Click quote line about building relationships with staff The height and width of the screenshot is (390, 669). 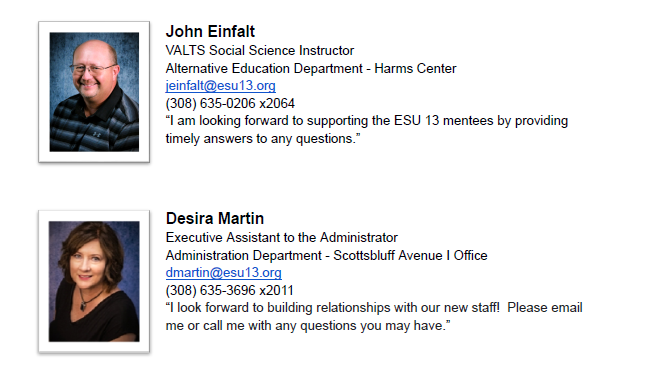374,308
